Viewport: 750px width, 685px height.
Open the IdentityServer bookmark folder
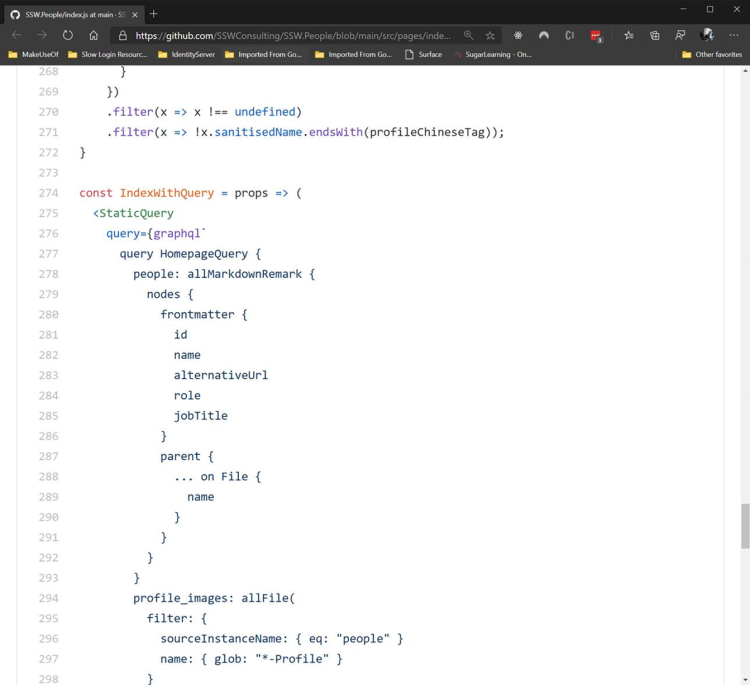(x=186, y=54)
